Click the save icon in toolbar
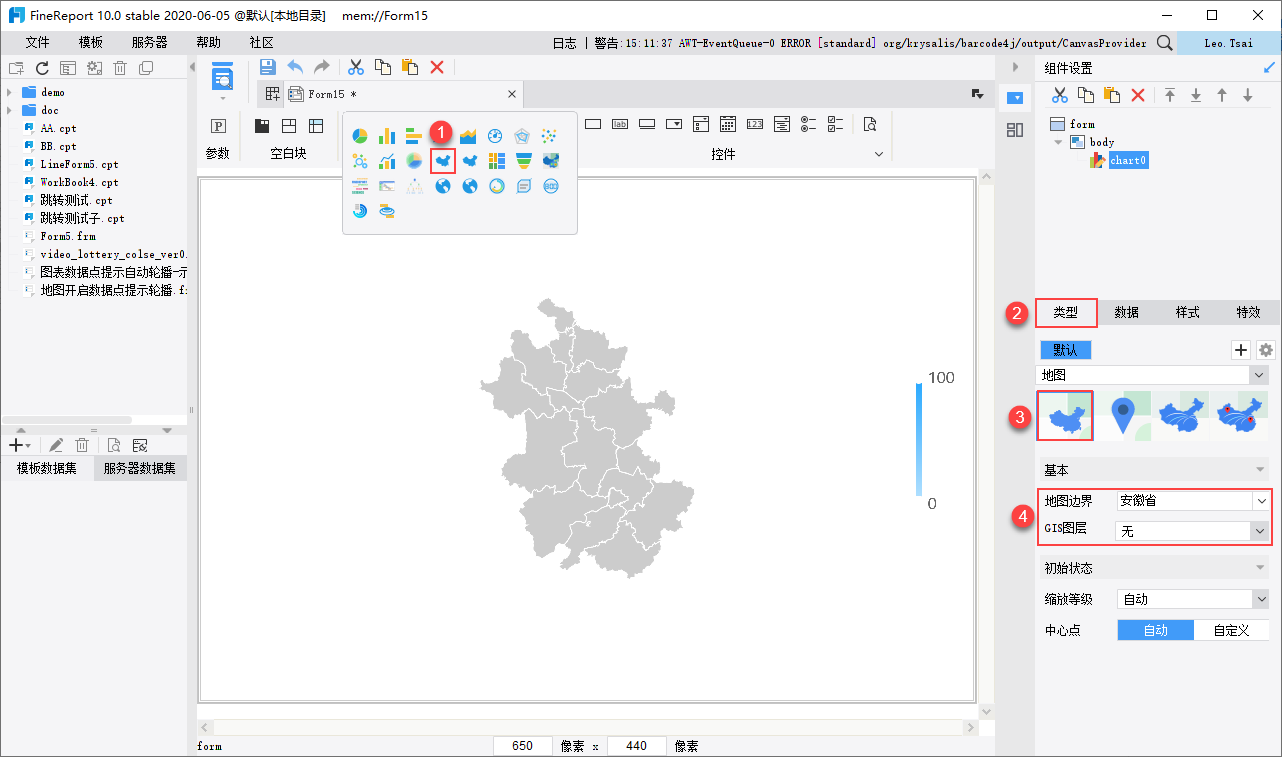This screenshot has height=757, width=1282. (267, 67)
